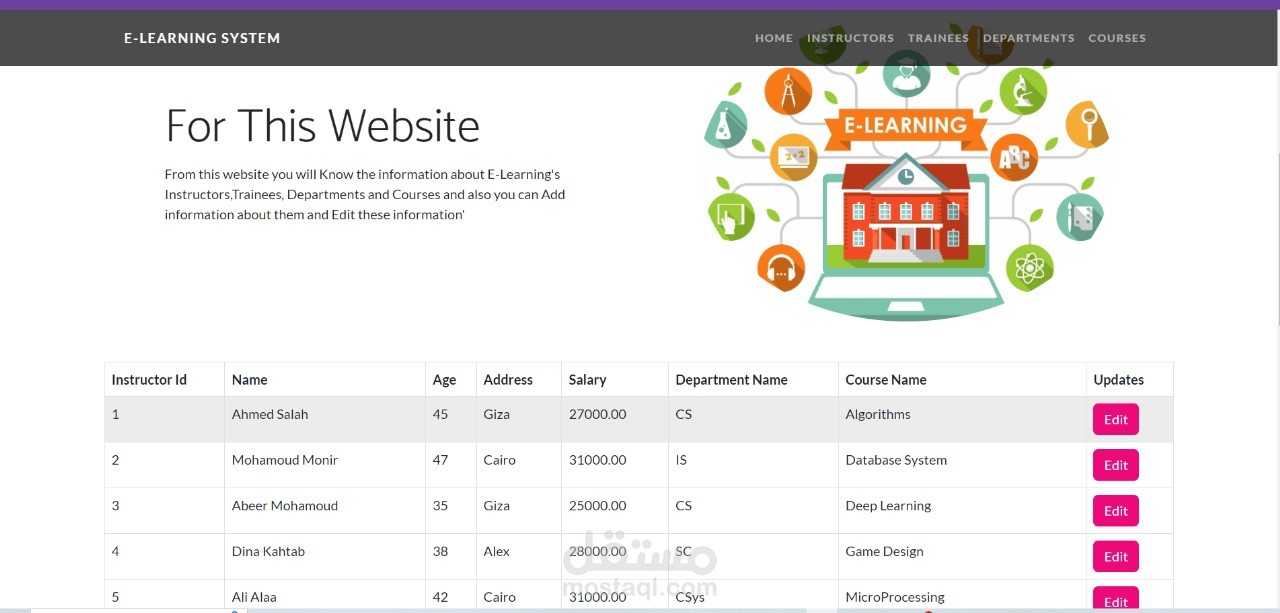Screen dimensions: 1280x613
Task: Click the drawing compass icon in illustration
Action: [x=789, y=92]
